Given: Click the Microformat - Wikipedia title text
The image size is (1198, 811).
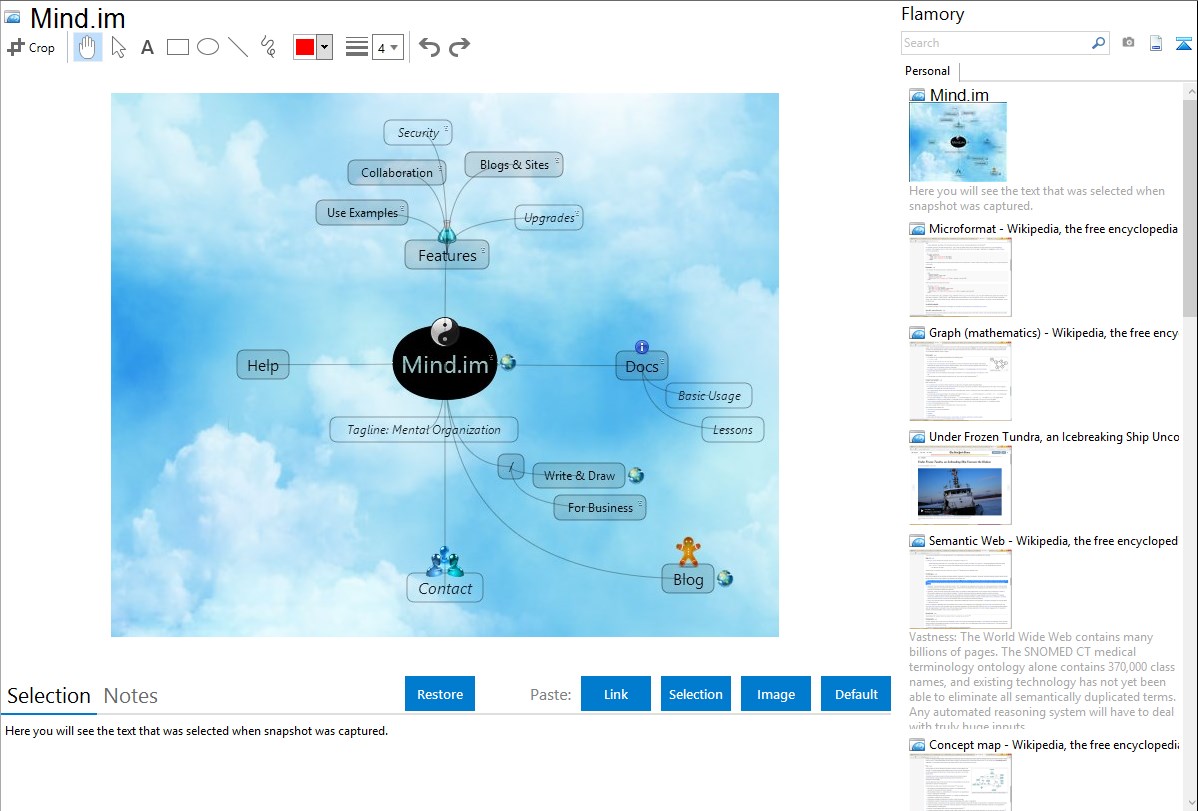Looking at the screenshot, I should coord(1053,229).
